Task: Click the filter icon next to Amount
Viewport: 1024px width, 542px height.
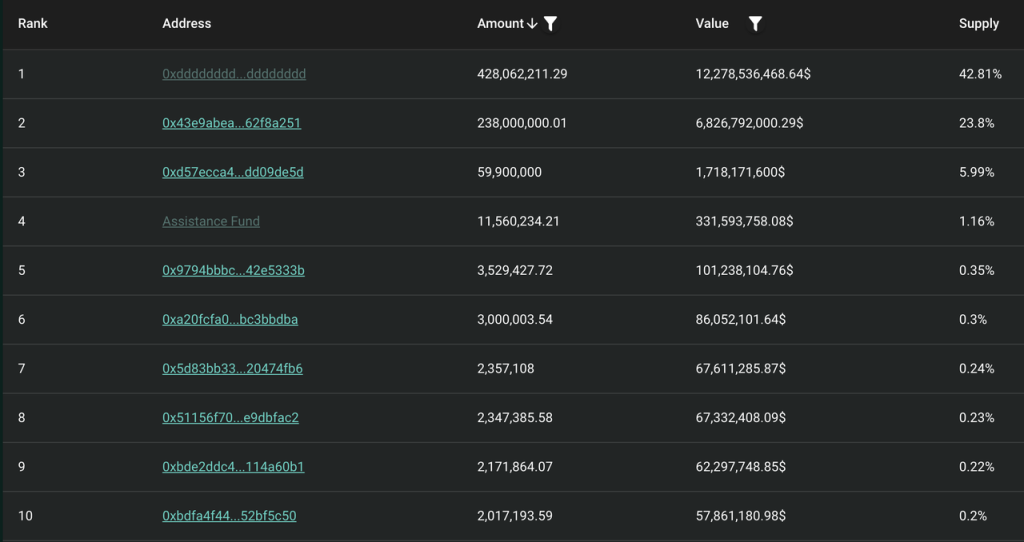Action: (x=550, y=24)
